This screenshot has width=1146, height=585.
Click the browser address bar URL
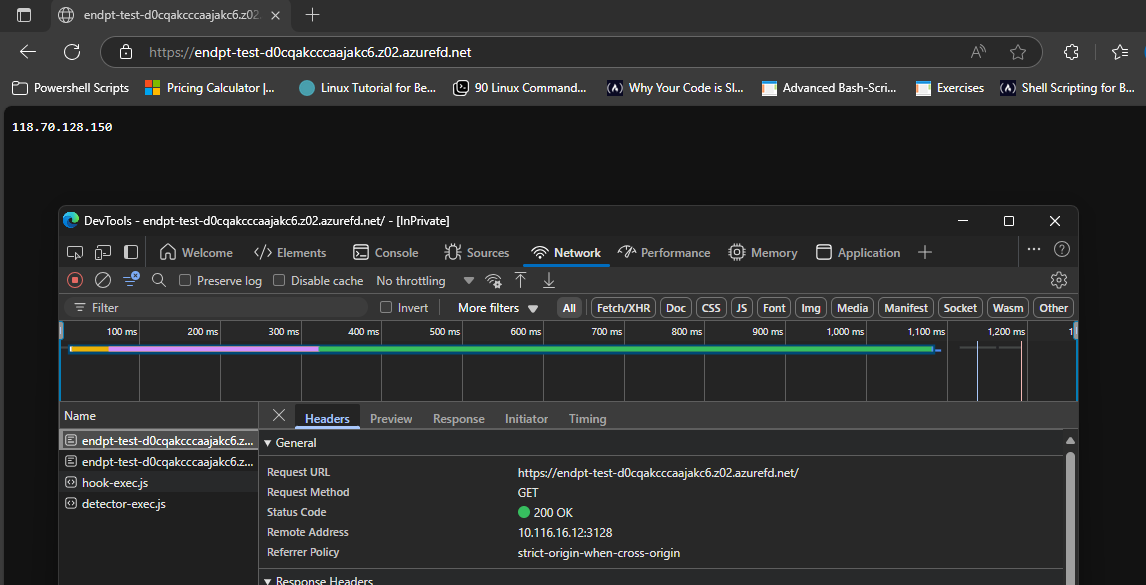pos(310,53)
